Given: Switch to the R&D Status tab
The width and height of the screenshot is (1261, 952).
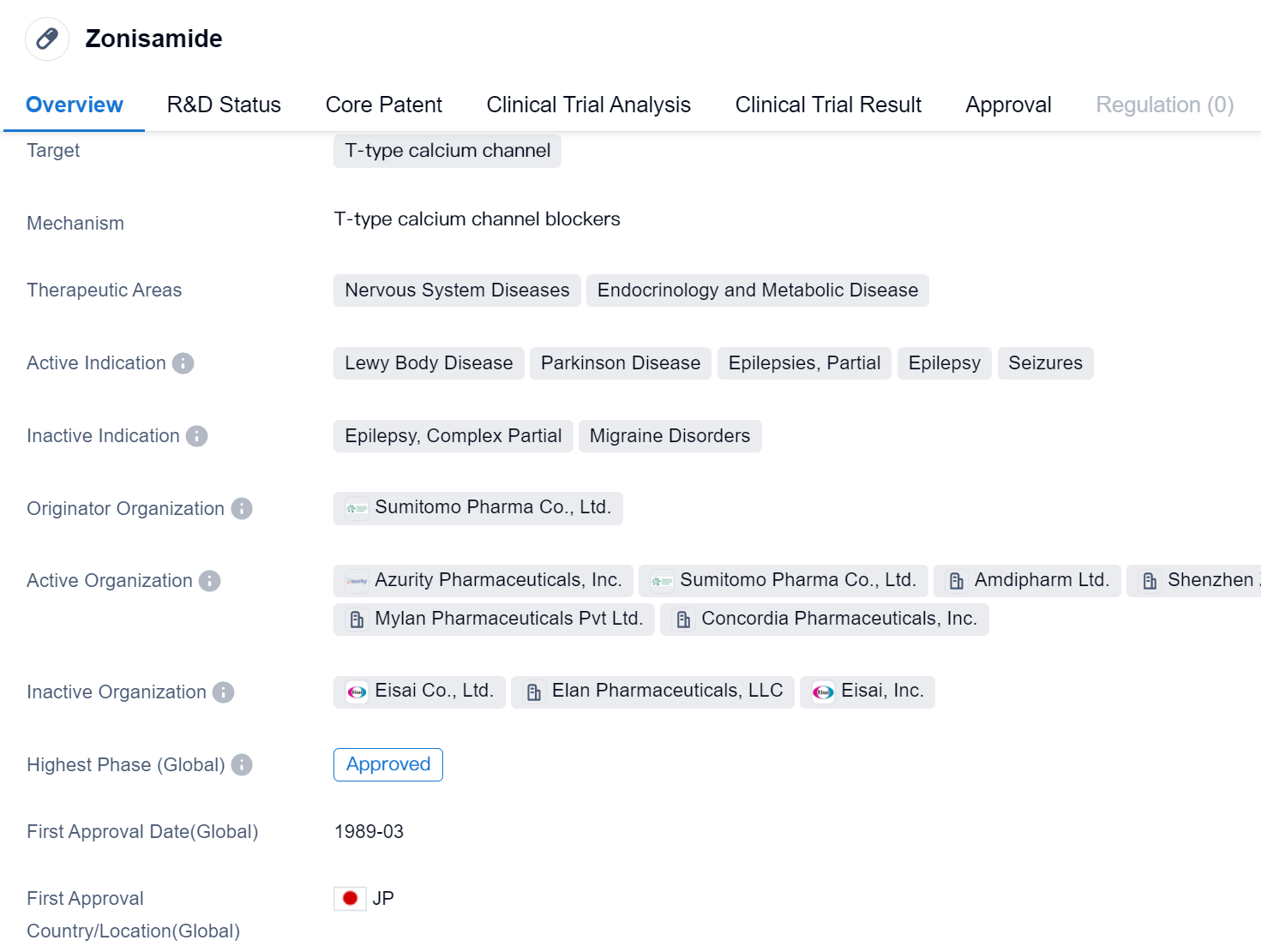Looking at the screenshot, I should [224, 105].
